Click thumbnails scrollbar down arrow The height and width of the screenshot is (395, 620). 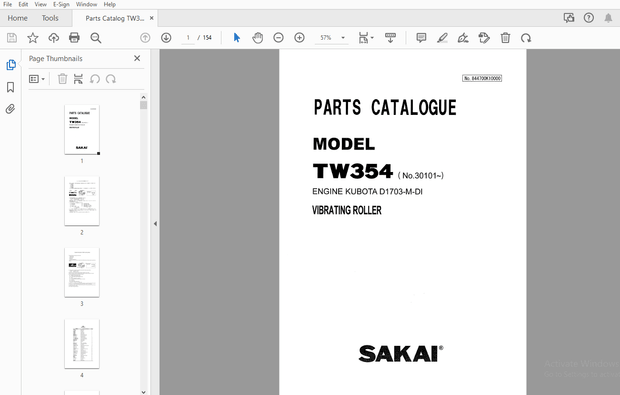(144, 392)
